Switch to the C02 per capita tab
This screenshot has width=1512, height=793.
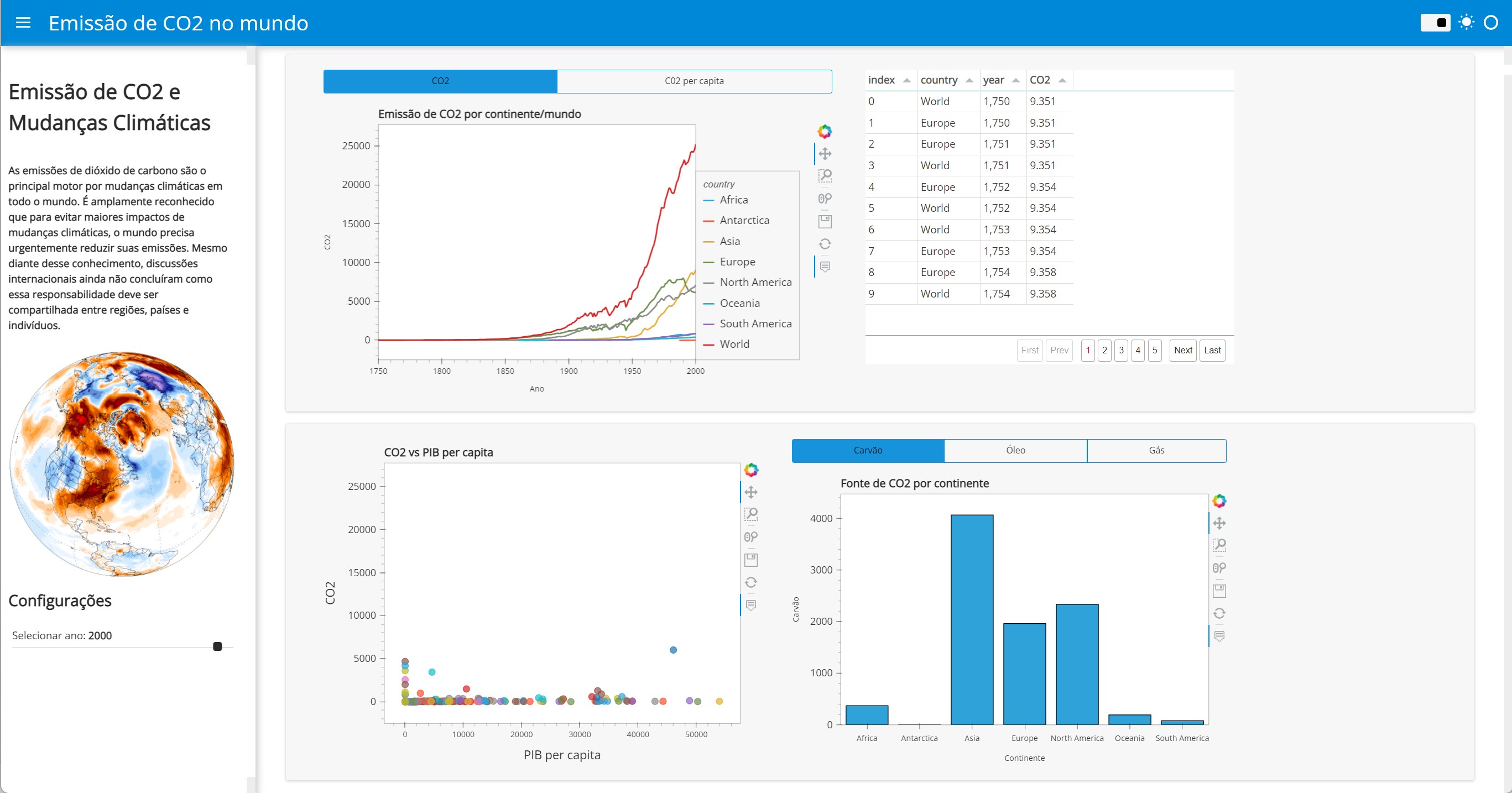[695, 81]
